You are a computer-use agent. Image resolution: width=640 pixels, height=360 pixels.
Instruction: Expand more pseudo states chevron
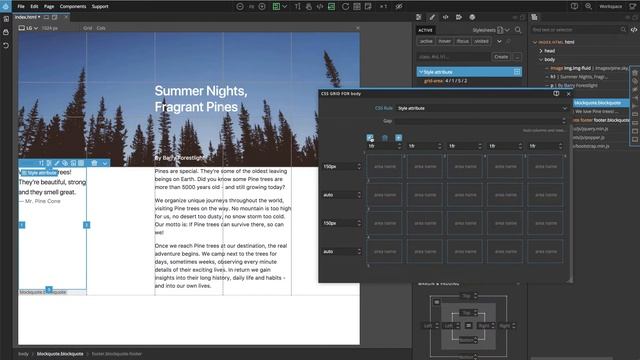tap(499, 41)
